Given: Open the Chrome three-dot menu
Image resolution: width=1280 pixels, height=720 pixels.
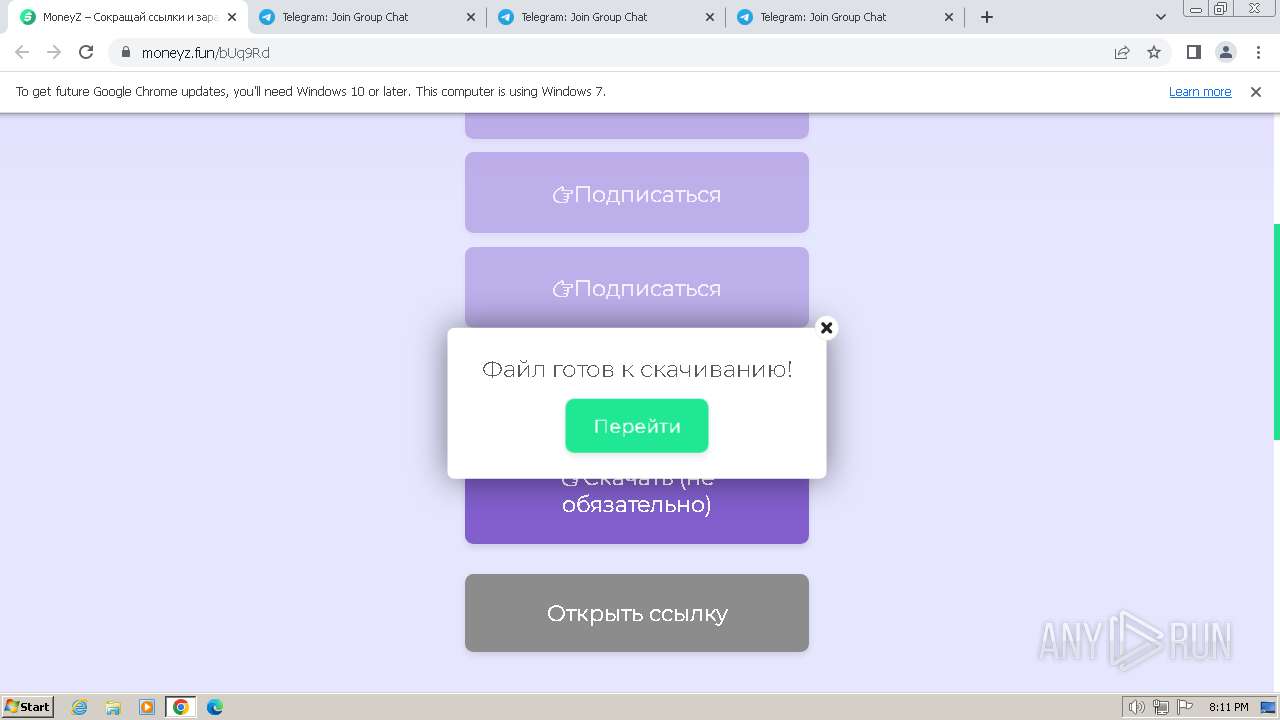Looking at the screenshot, I should (1257, 52).
